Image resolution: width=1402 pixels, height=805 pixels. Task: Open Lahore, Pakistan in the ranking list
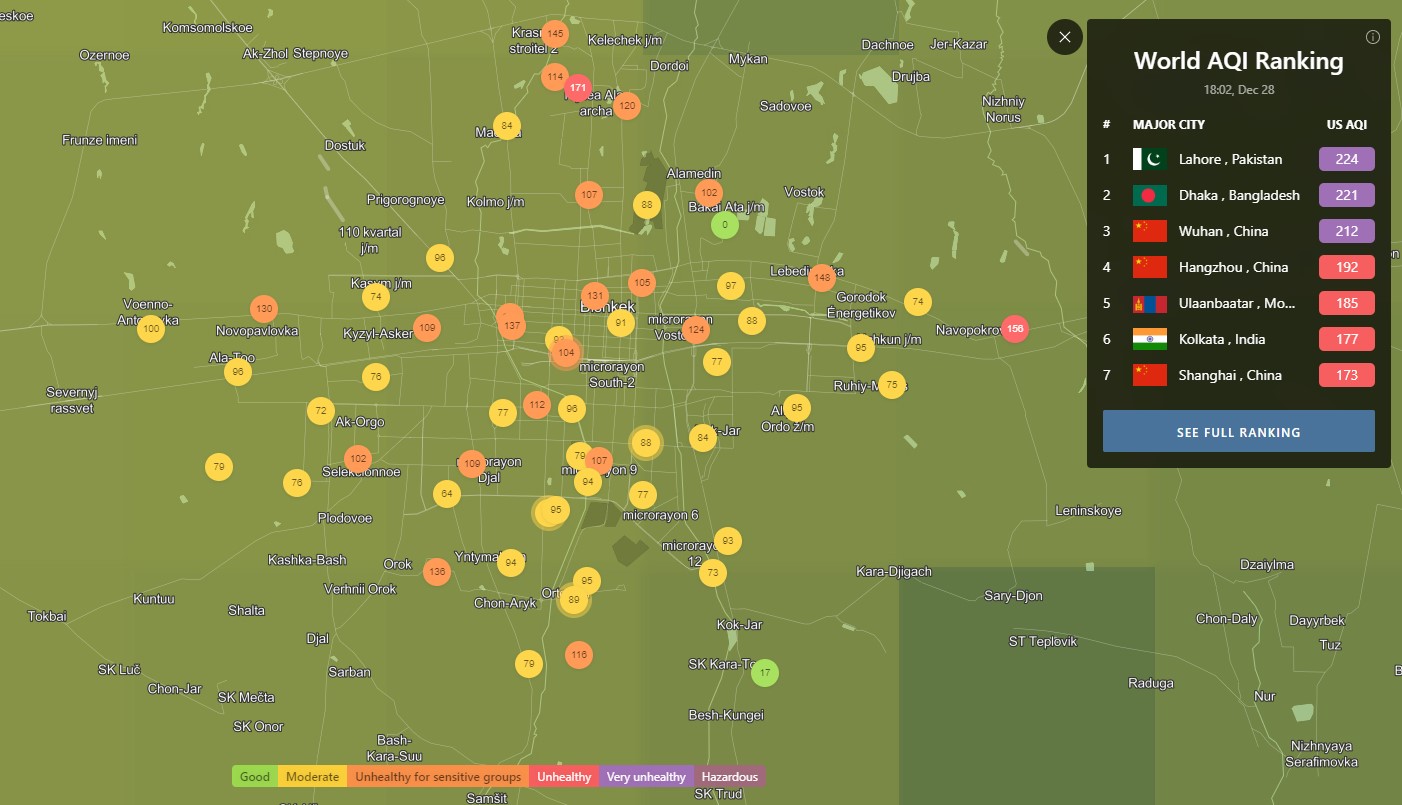pos(1229,159)
